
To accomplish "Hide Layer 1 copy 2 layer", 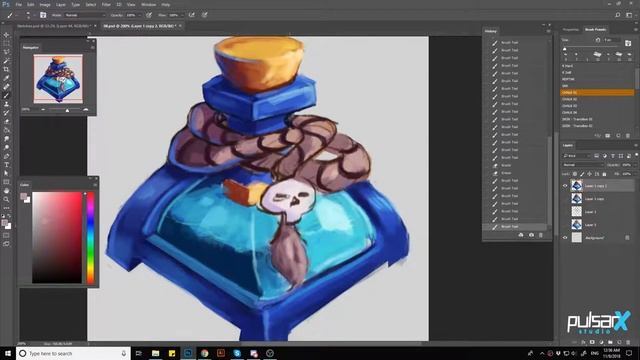I will (x=565, y=186).
